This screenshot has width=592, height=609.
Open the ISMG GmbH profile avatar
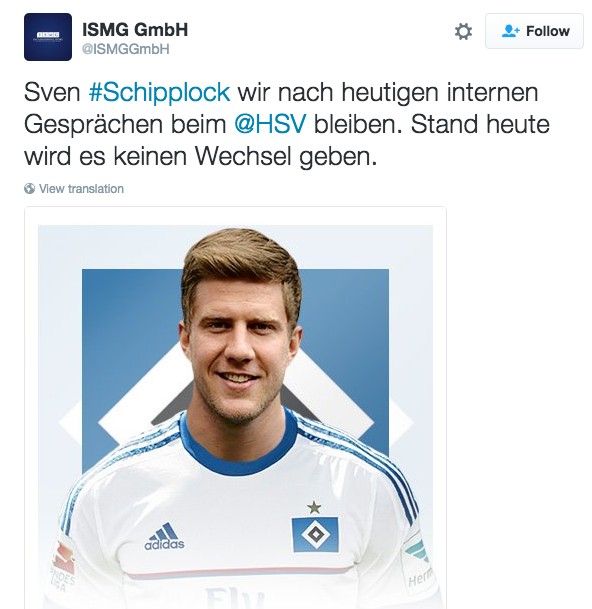48,37
